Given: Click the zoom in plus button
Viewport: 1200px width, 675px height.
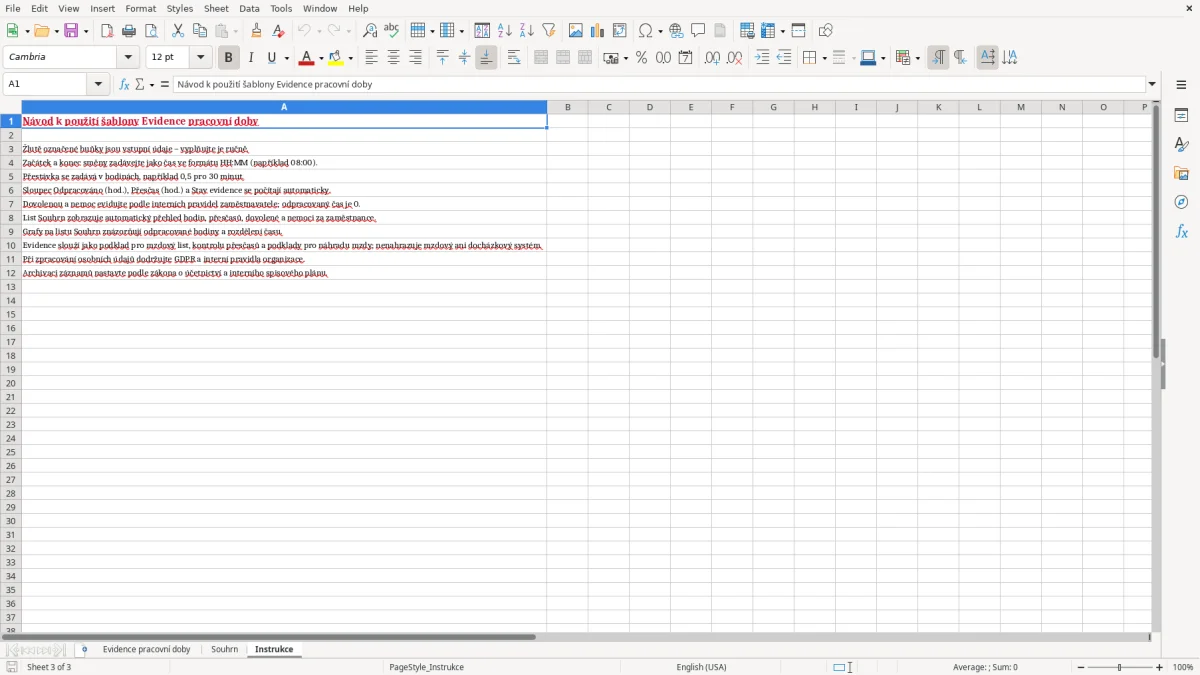Looking at the screenshot, I should pos(1160,667).
